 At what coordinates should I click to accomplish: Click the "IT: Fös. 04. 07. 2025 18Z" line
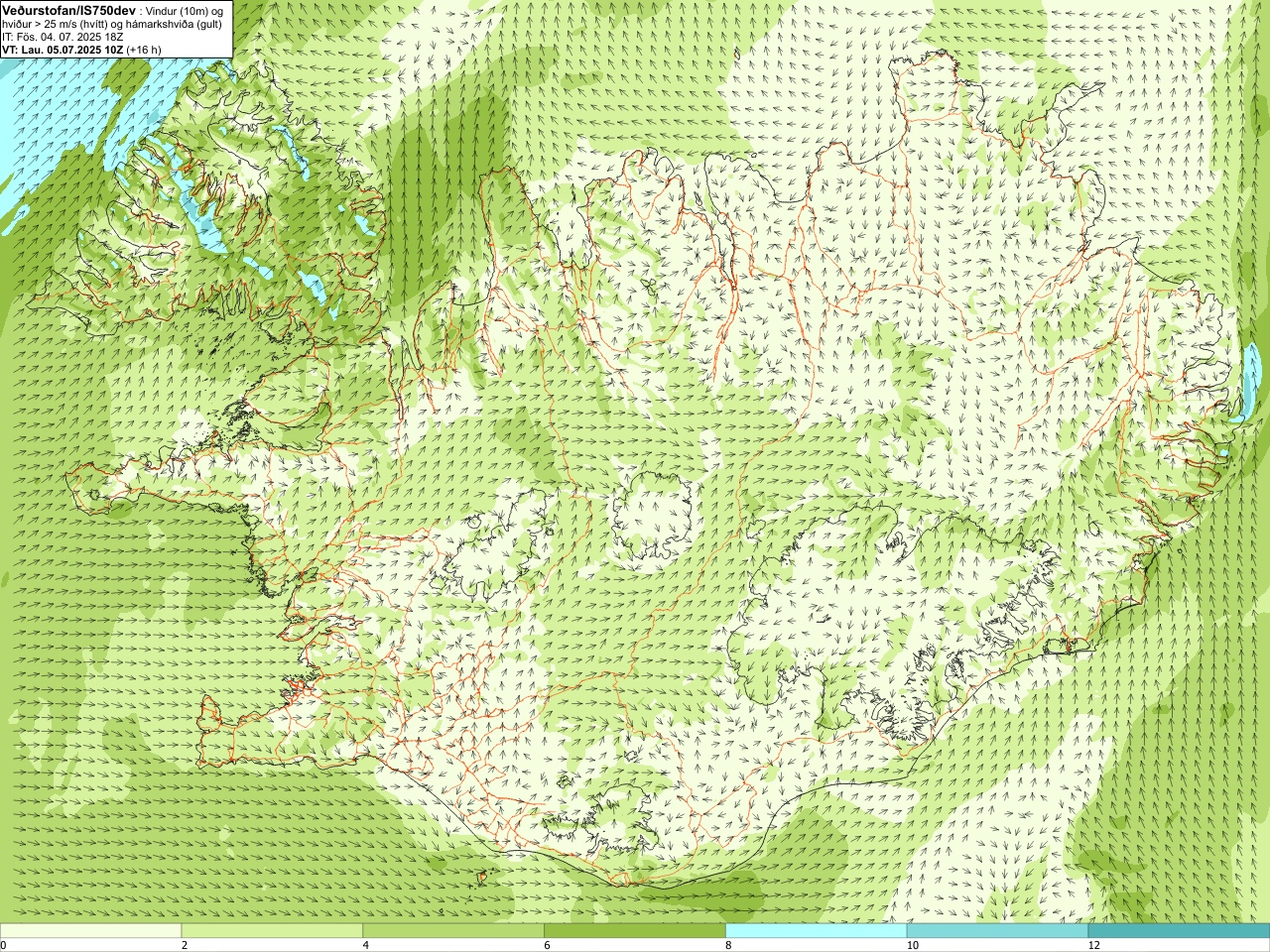coord(63,37)
